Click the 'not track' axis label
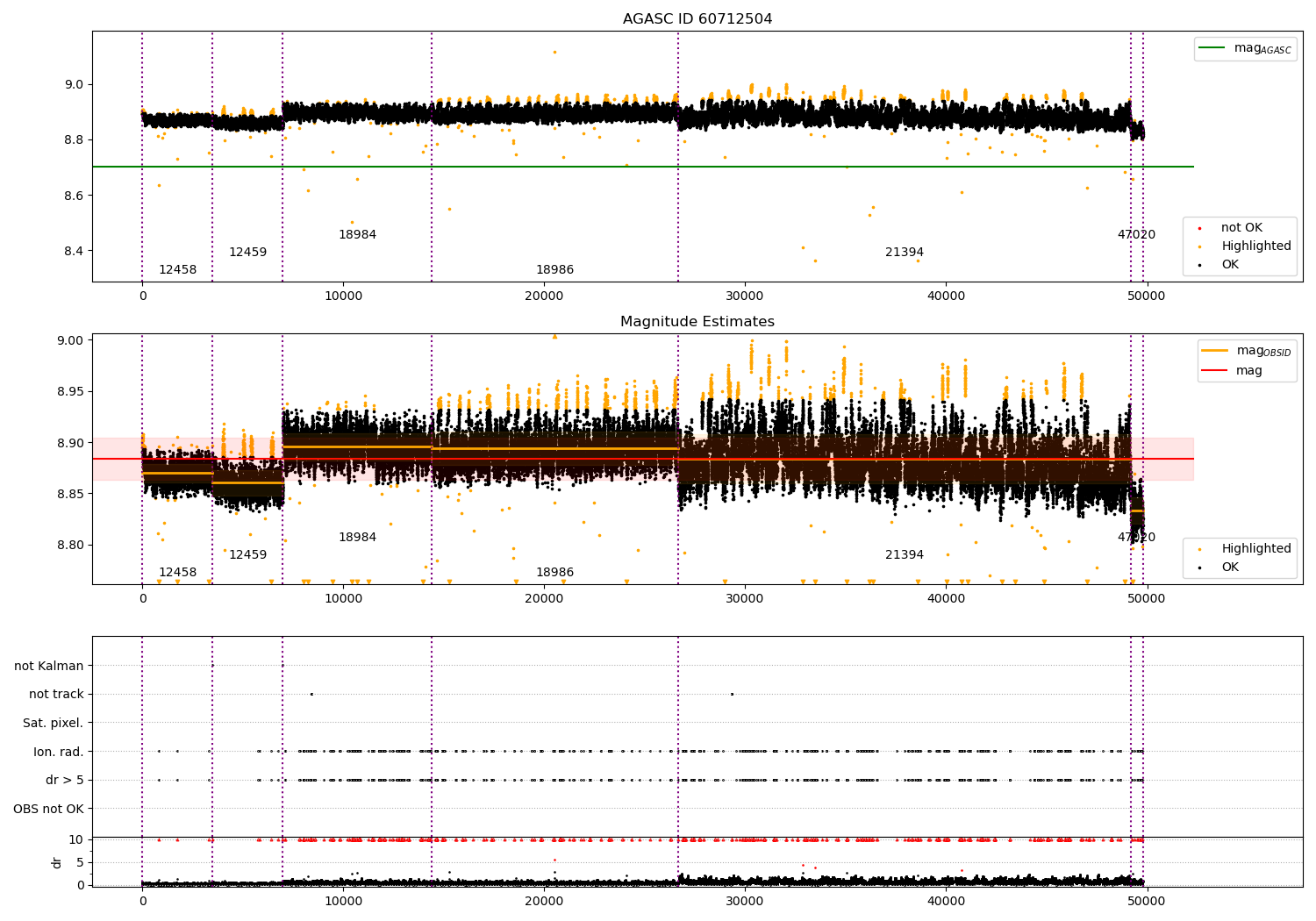This screenshot has width=1316, height=921. (x=56, y=695)
